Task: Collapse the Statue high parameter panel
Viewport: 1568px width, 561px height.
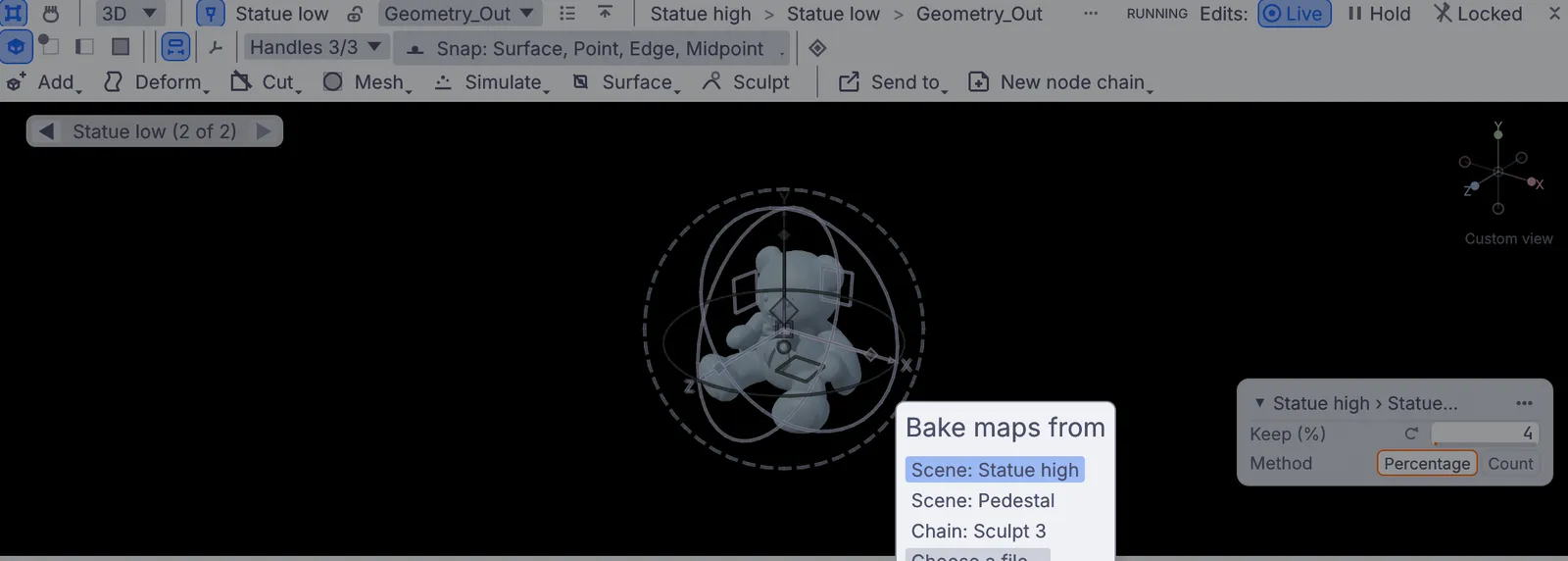Action: pos(1259,403)
